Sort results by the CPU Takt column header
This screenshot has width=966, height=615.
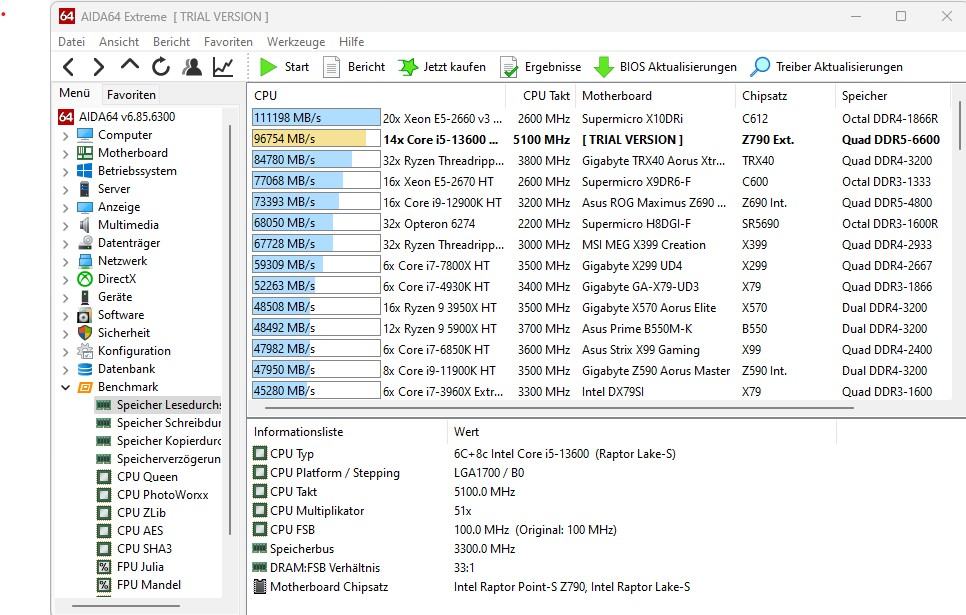click(x=540, y=96)
